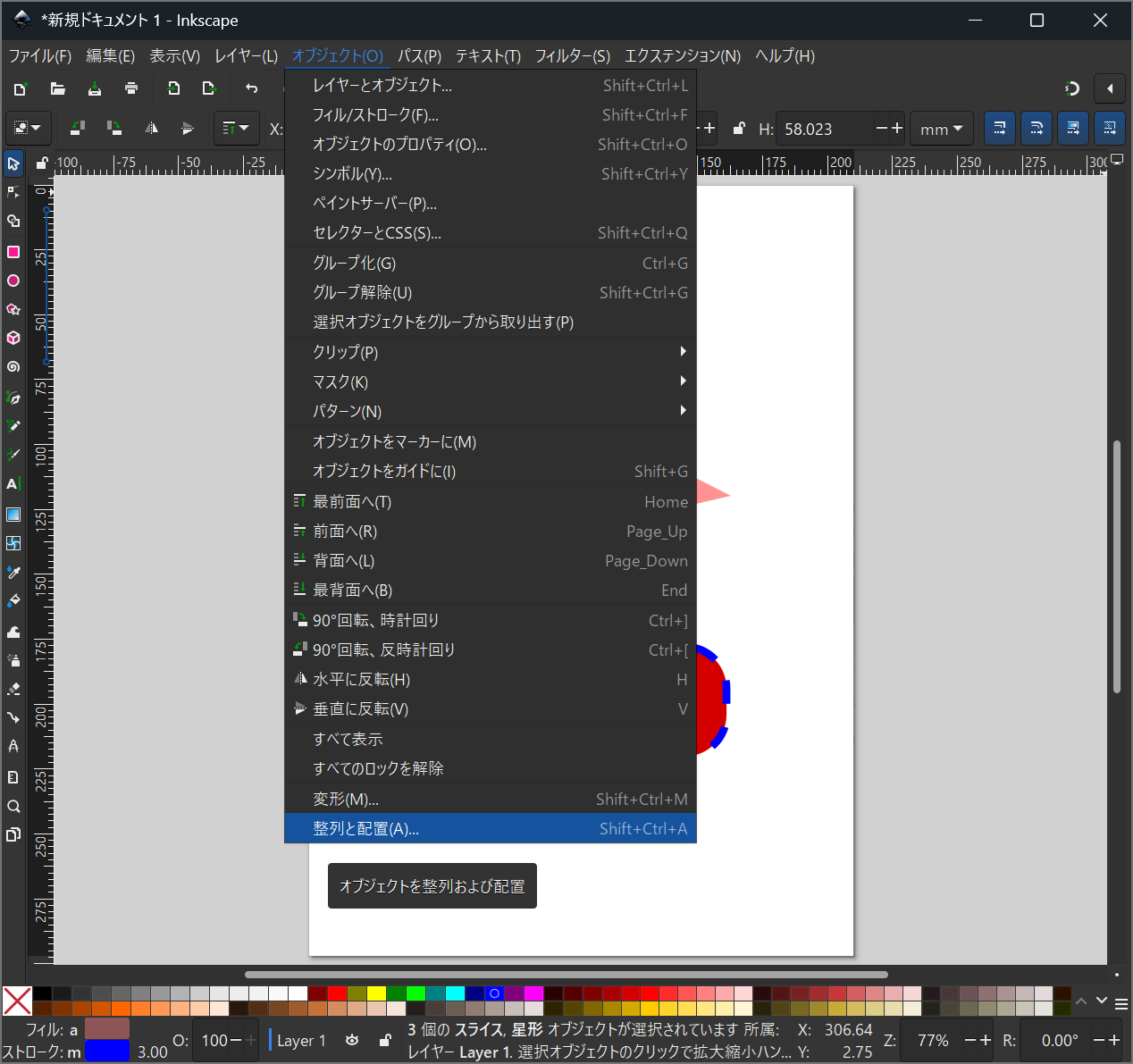Toggle Layer 1 visibility eye
1133x1064 pixels.
(x=352, y=1040)
